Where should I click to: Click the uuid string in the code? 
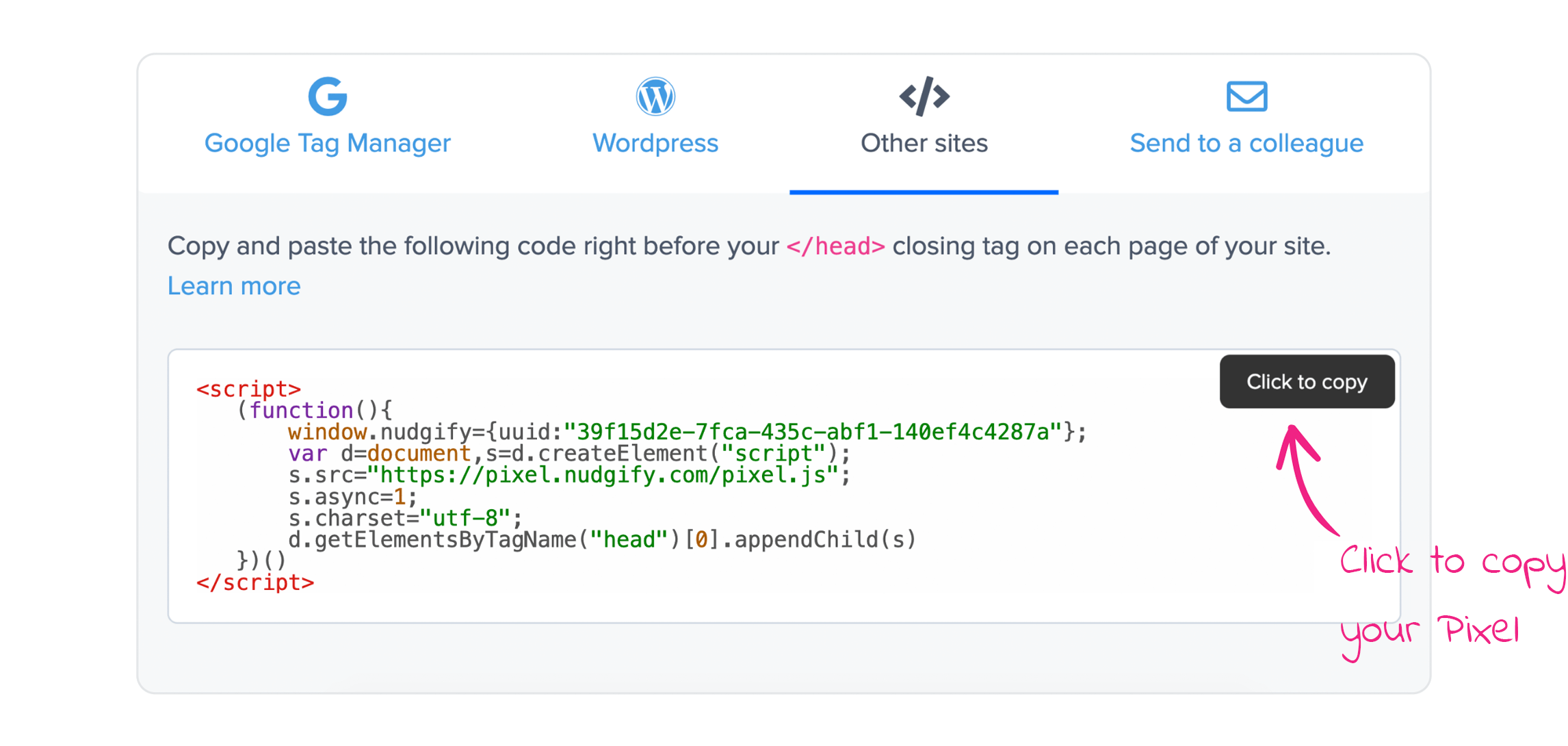click(x=813, y=432)
